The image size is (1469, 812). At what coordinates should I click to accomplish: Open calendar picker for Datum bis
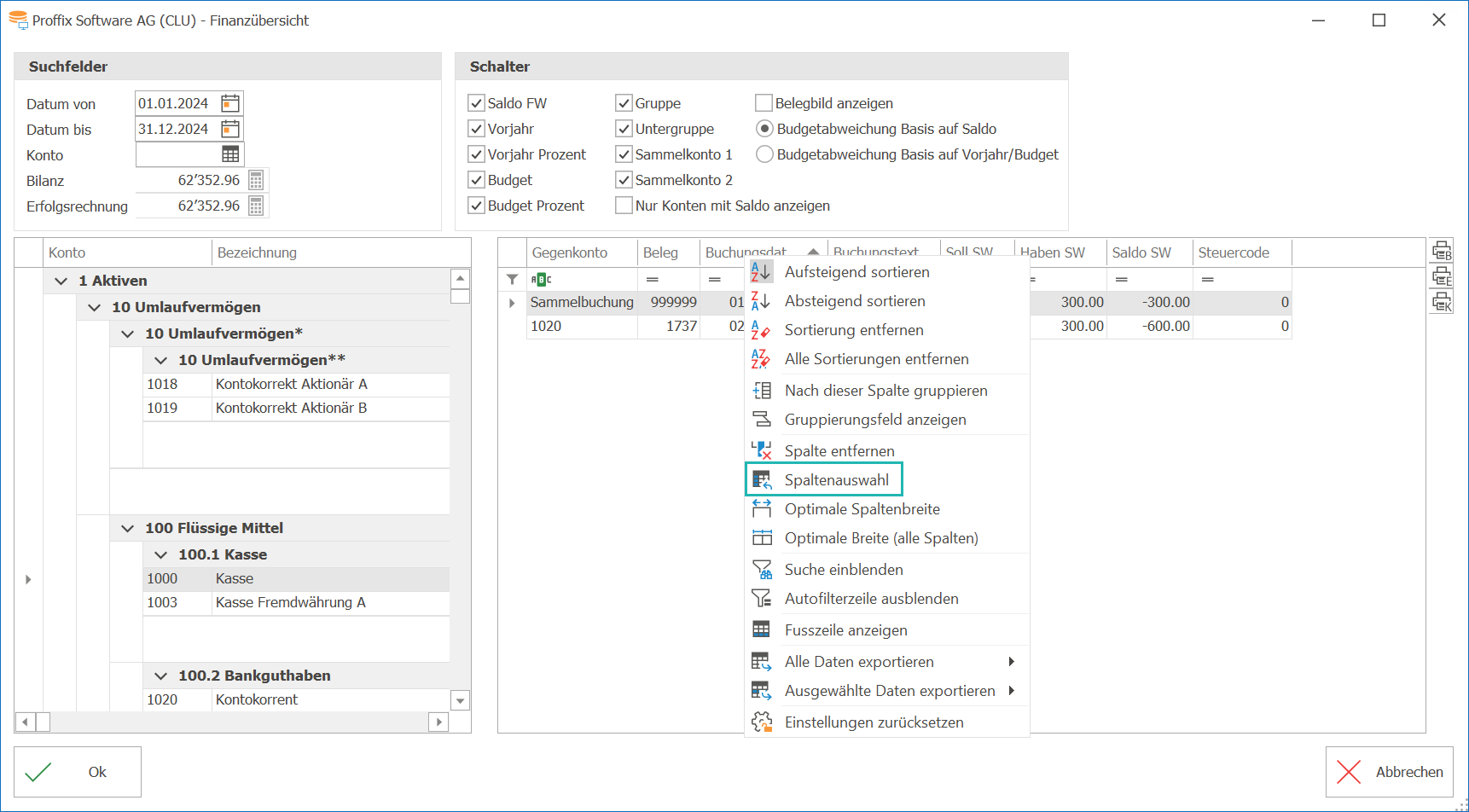coord(230,129)
